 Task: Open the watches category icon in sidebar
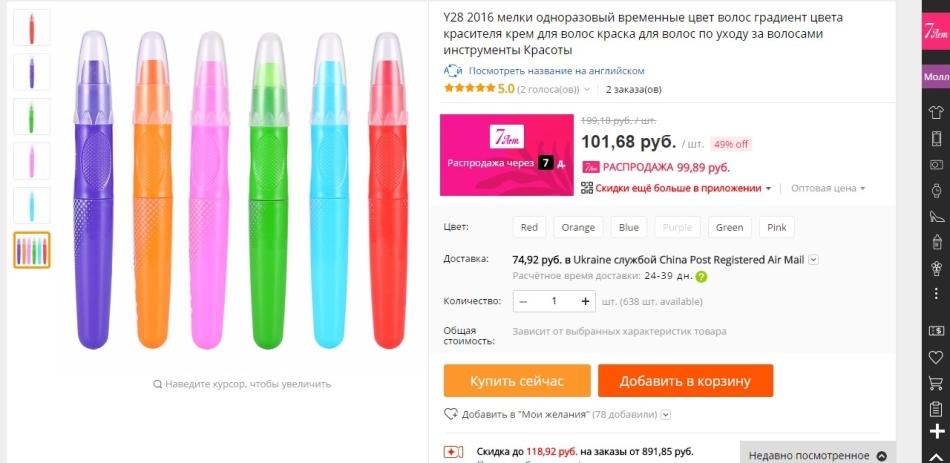[936, 190]
